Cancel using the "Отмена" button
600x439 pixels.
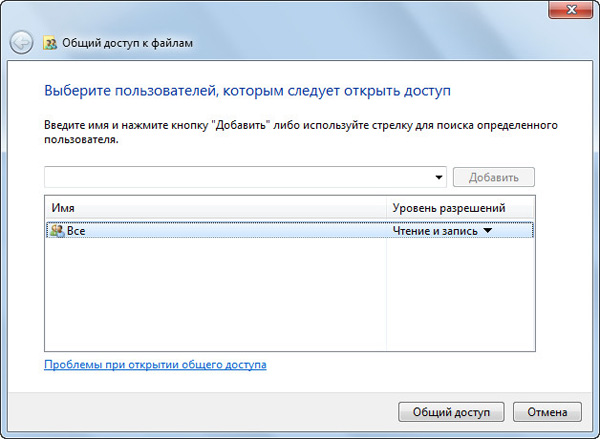pyautogui.click(x=546, y=411)
